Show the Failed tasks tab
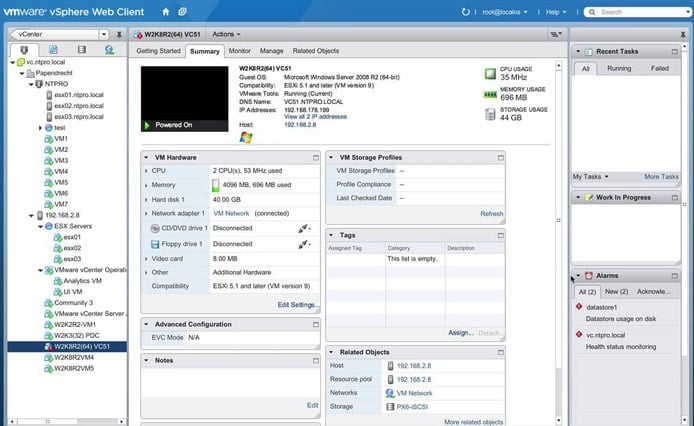 point(659,69)
